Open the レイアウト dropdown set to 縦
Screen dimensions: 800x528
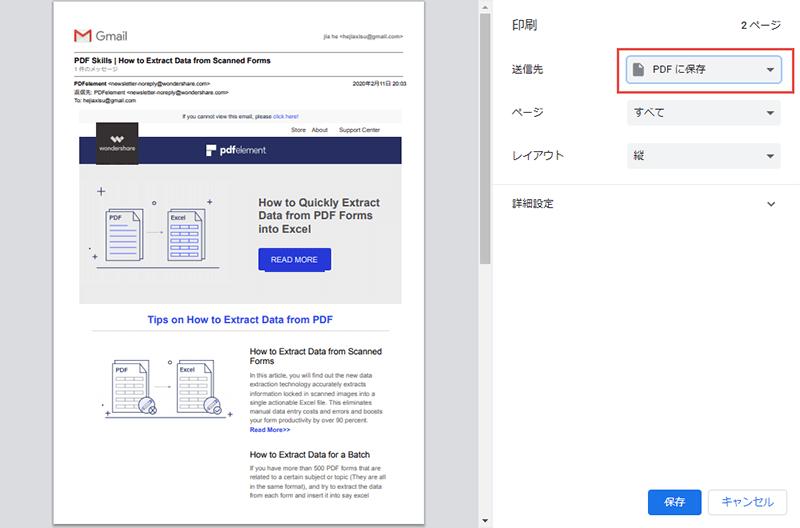click(704, 156)
